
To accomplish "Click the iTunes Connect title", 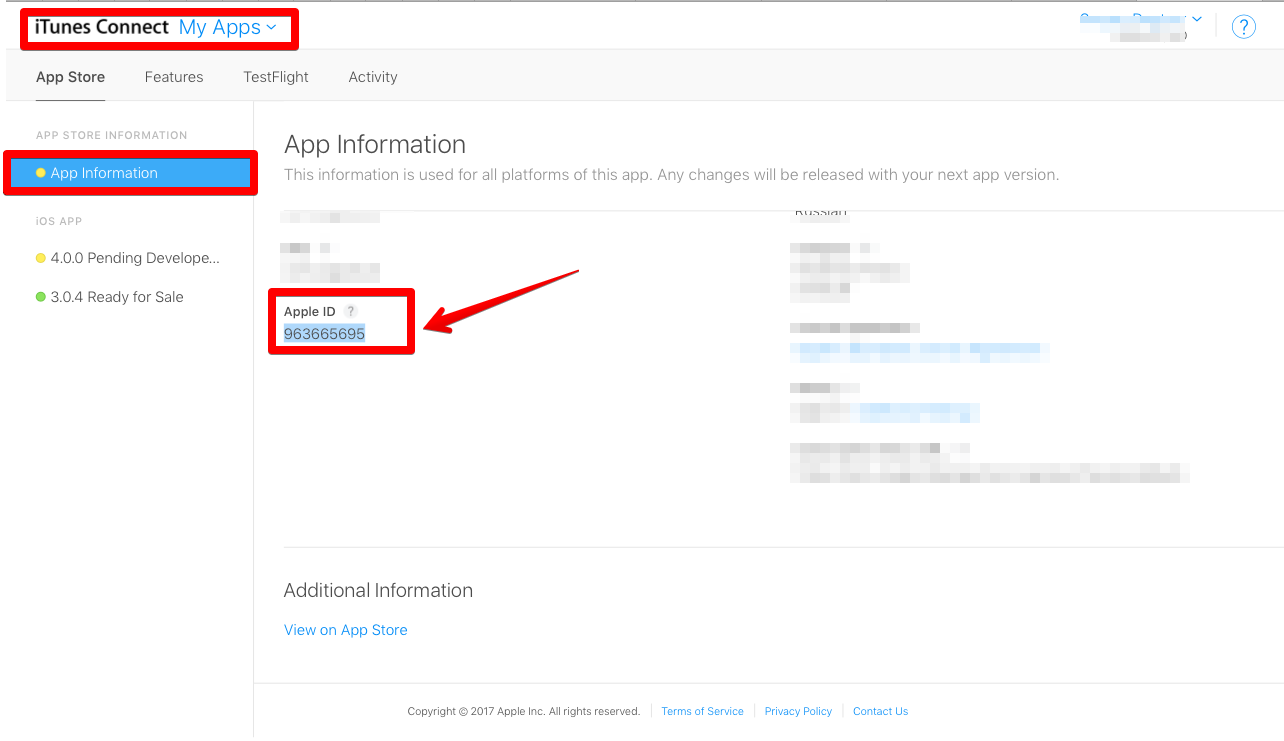I will pos(102,27).
